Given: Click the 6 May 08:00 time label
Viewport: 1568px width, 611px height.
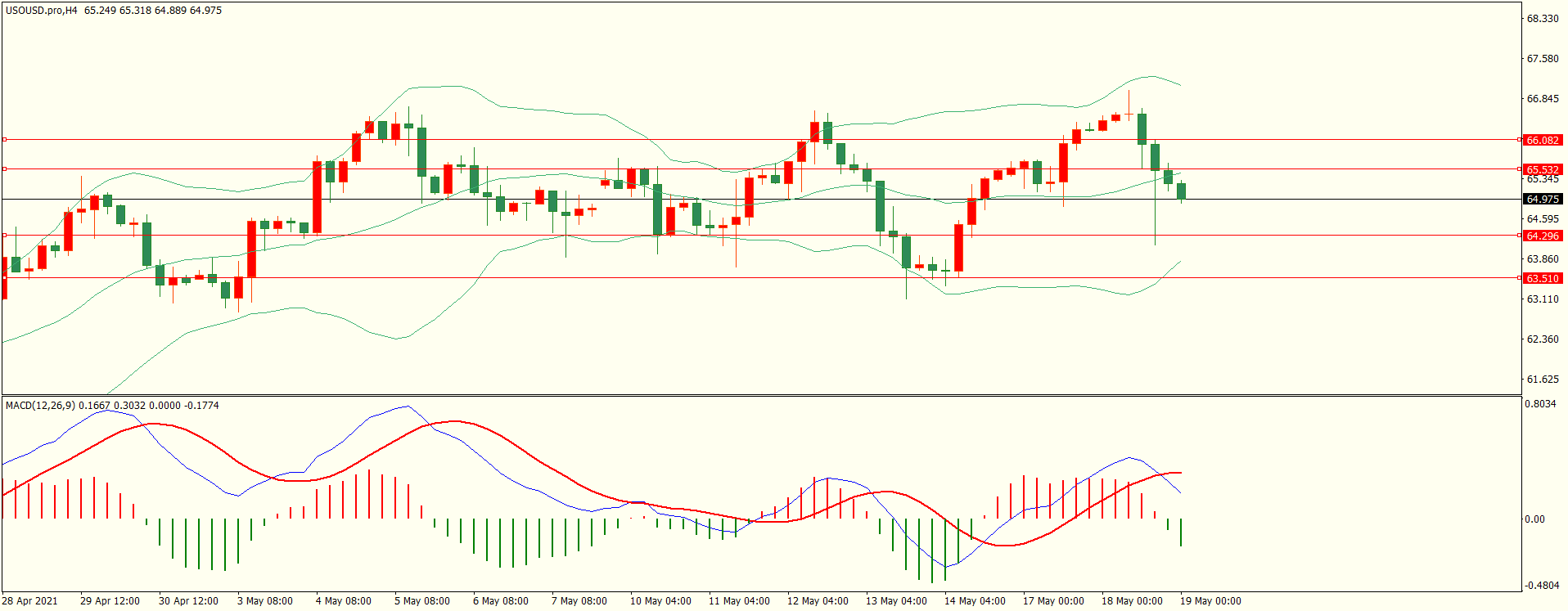Looking at the screenshot, I should point(501,600).
